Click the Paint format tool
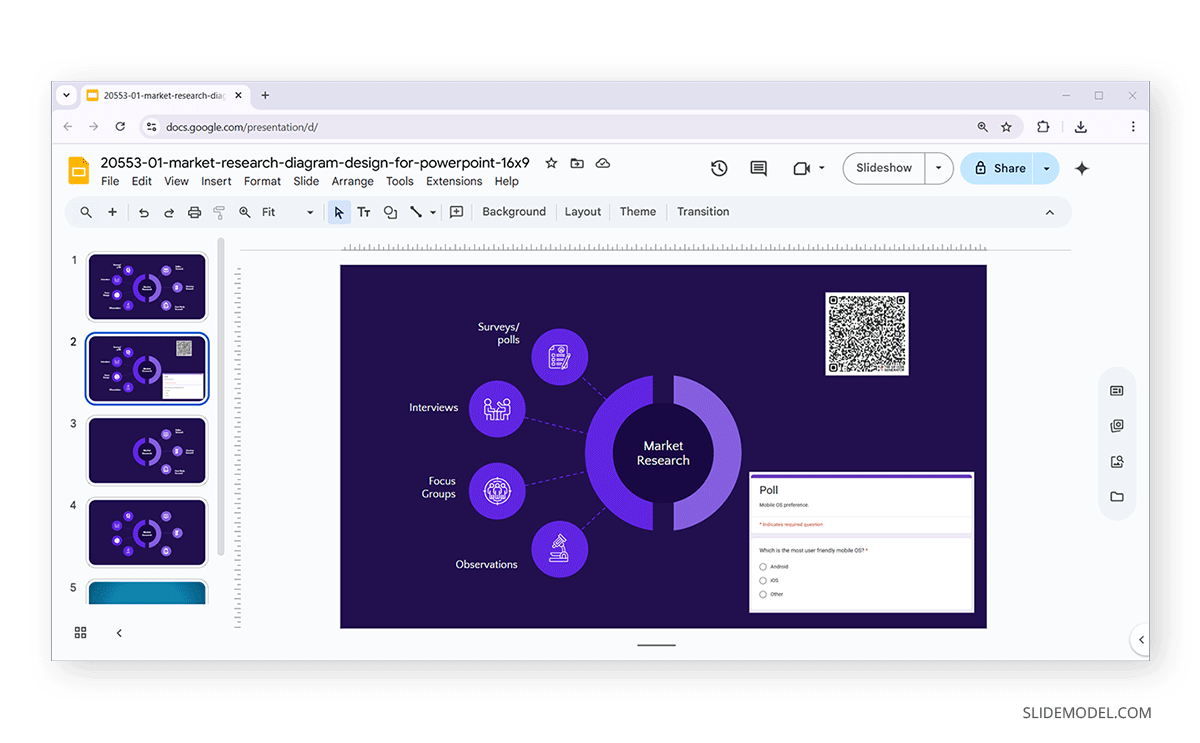The height and width of the screenshot is (743, 1200). click(219, 212)
